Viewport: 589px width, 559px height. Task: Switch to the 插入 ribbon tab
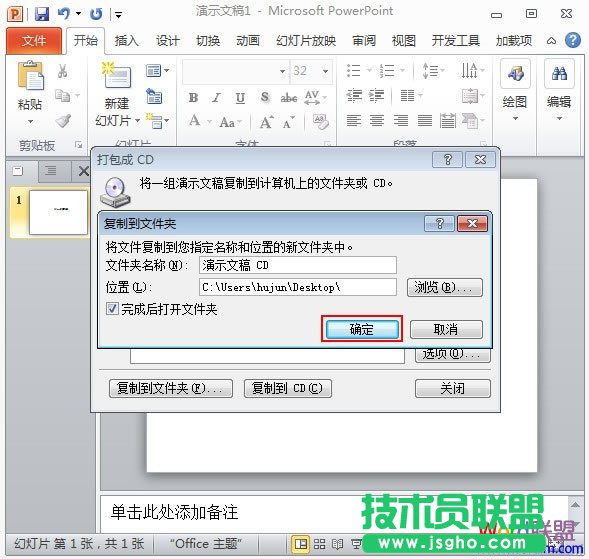point(126,40)
